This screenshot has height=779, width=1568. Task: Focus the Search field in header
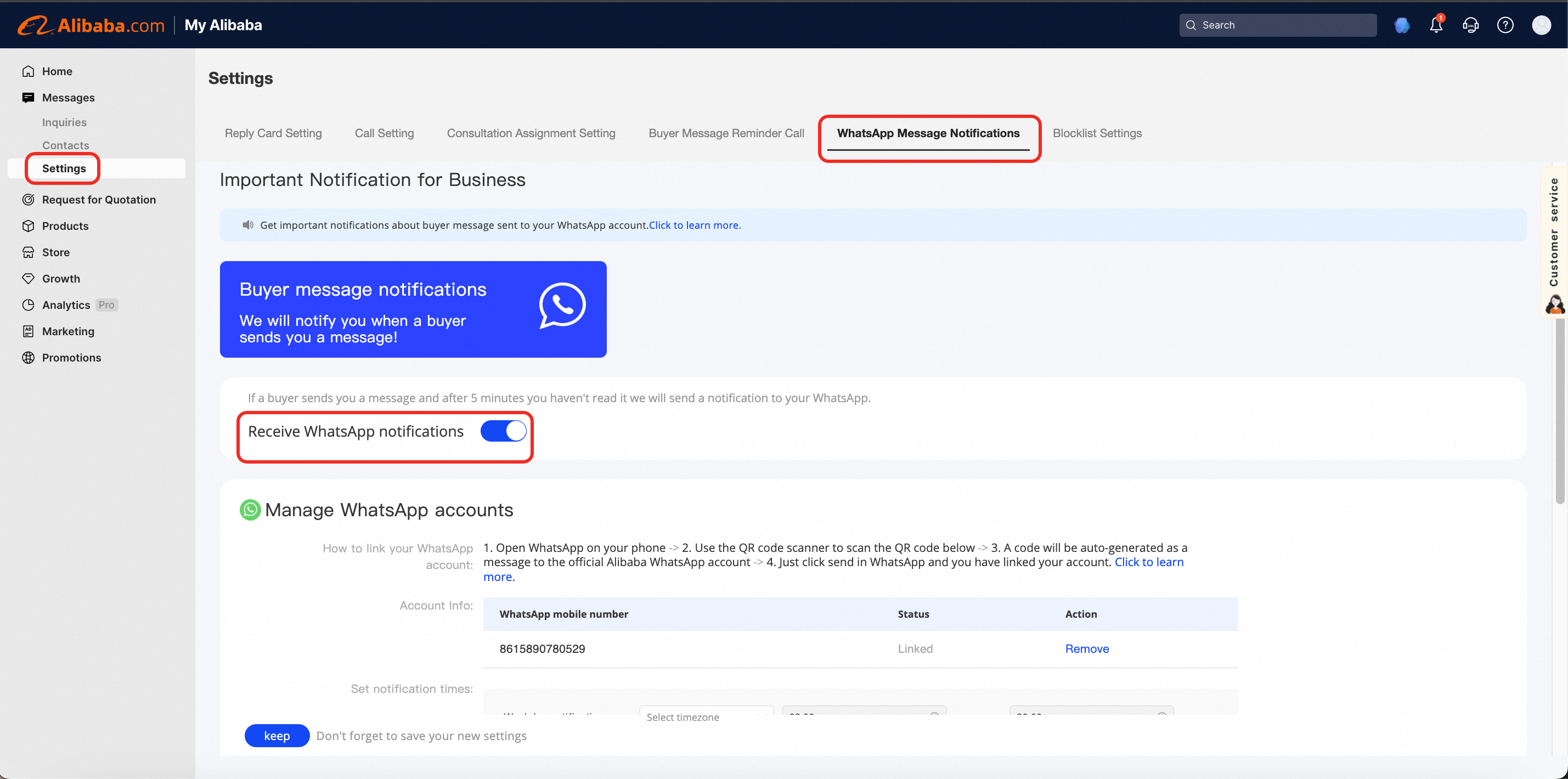coord(1278,25)
